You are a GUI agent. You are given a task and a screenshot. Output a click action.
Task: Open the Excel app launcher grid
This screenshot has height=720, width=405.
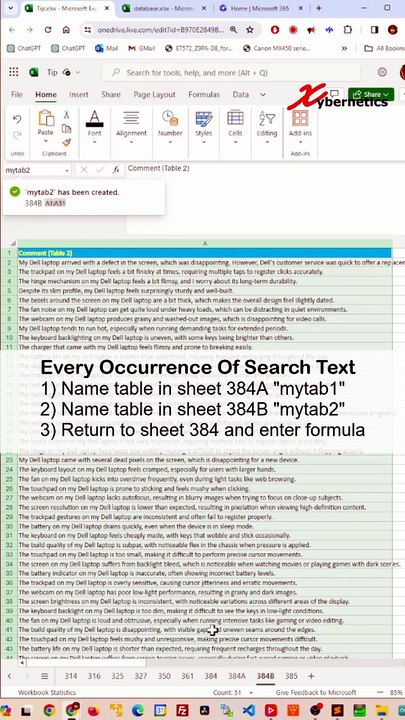14,72
